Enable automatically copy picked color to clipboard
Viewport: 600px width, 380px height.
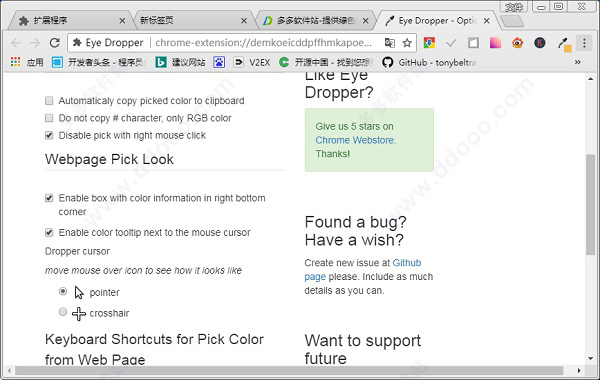point(49,101)
